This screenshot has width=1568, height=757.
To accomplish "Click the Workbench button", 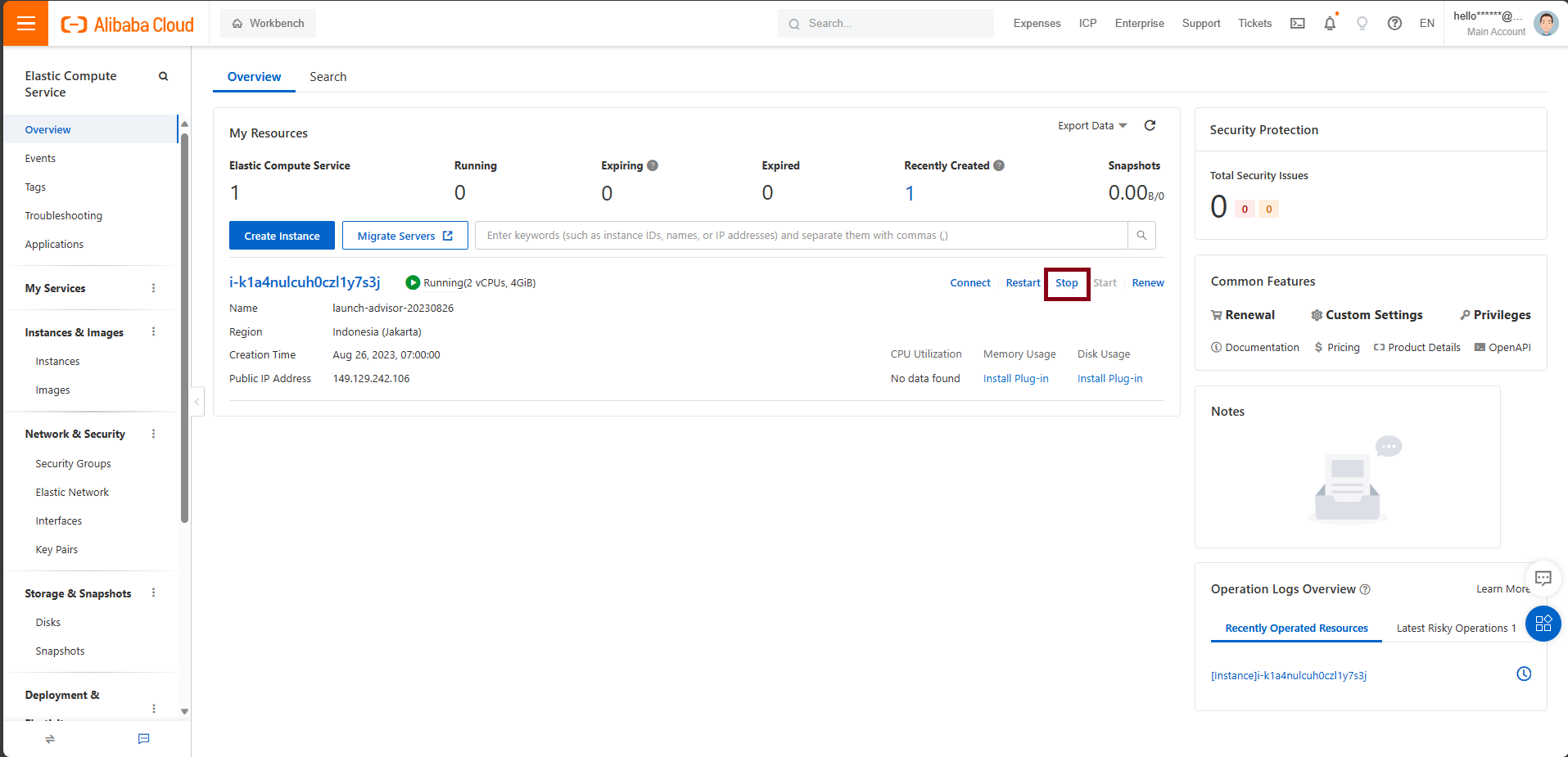I will click(x=268, y=24).
